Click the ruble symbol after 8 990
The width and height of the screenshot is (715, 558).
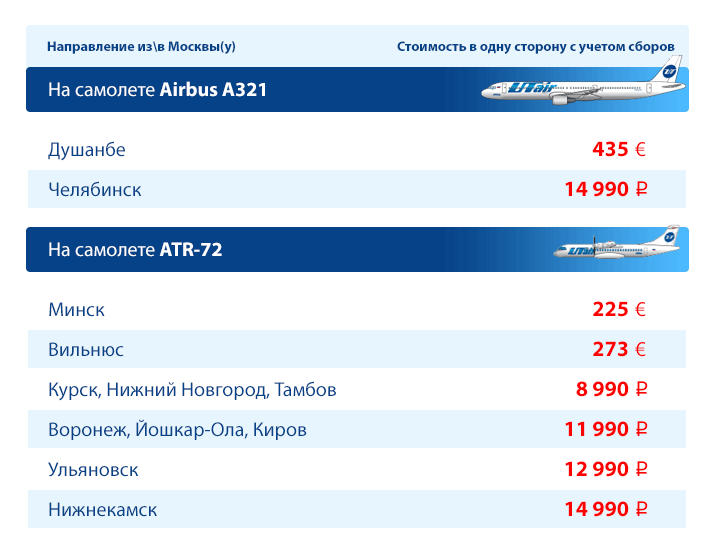641,389
